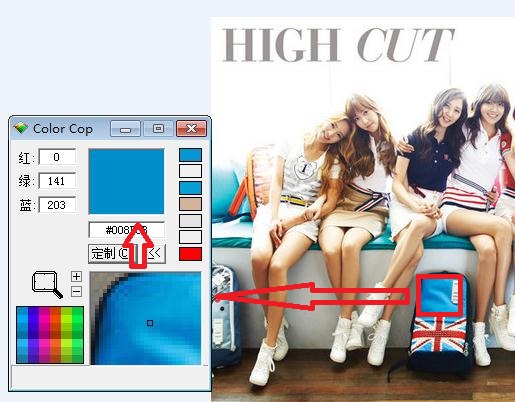The width and height of the screenshot is (515, 402).
Task: Click the blue (蓝) value field
Action: click(57, 205)
